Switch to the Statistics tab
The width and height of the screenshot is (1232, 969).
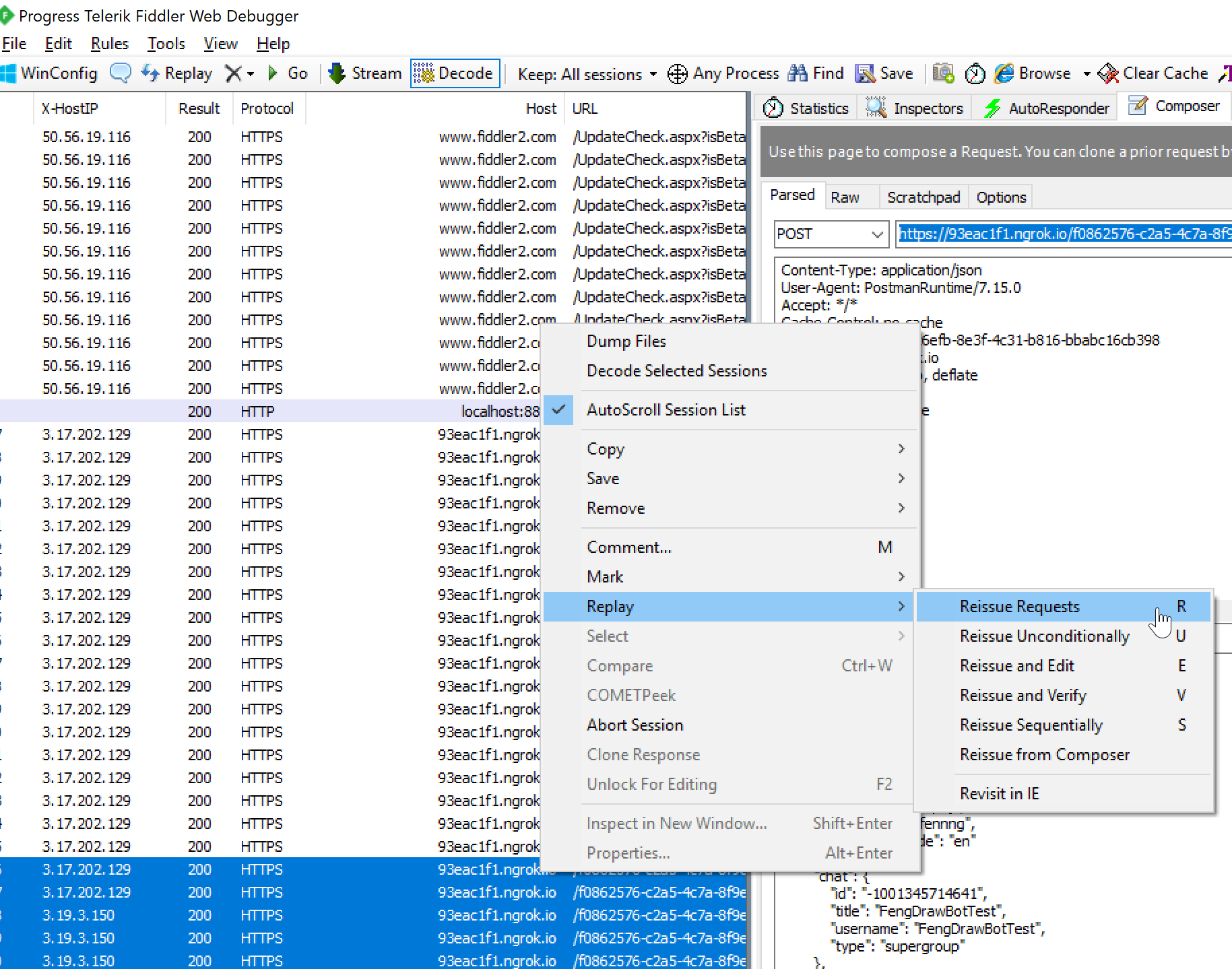(x=806, y=108)
